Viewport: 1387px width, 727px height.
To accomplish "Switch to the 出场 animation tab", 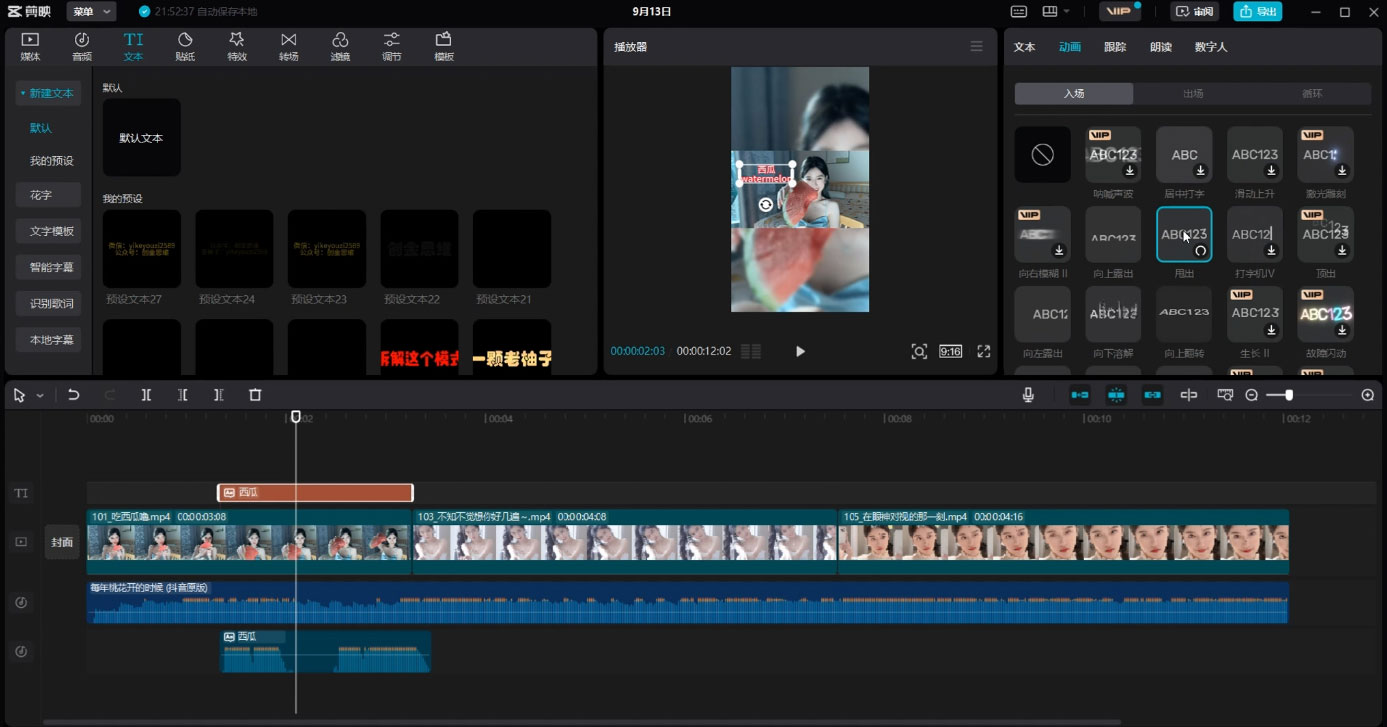I will point(1193,93).
